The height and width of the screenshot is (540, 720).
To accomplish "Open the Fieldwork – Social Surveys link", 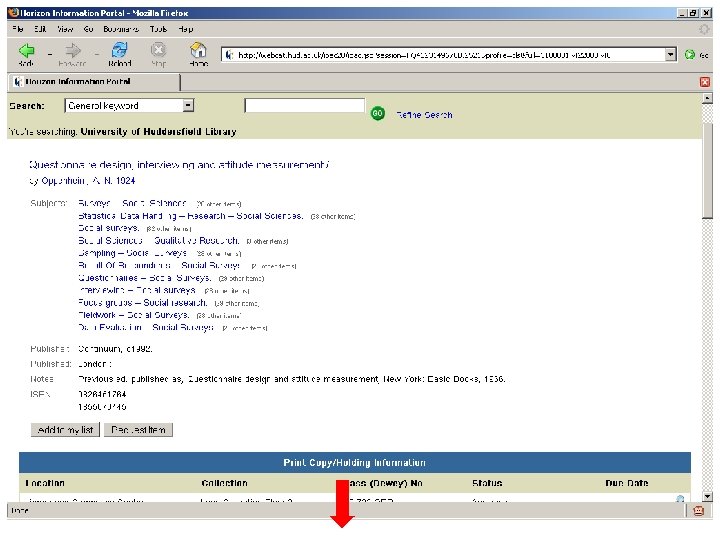I will [x=134, y=315].
